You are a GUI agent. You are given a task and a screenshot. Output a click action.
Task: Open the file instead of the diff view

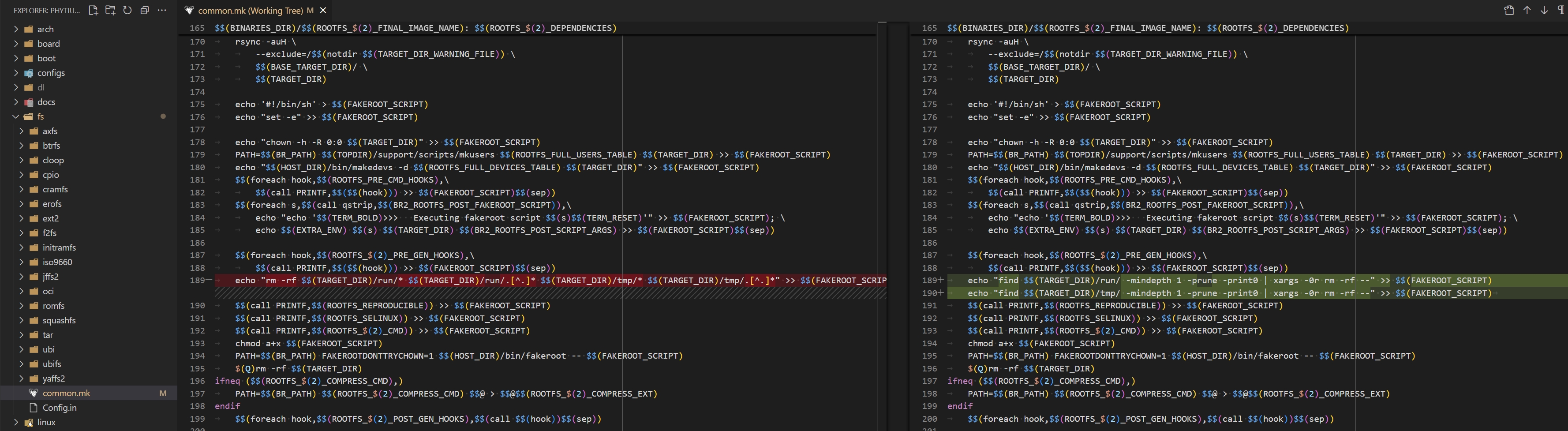(1510, 10)
